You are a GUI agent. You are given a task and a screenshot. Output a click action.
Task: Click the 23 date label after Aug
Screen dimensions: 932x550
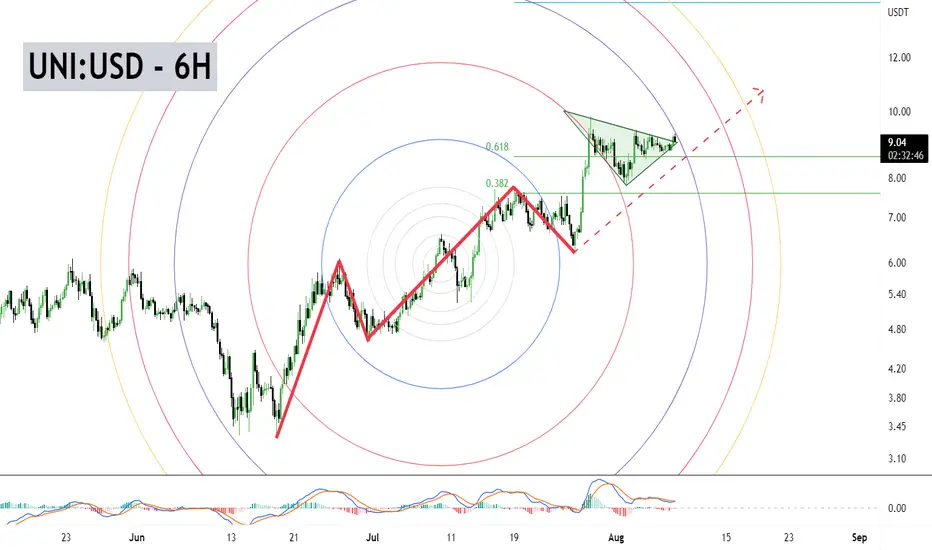click(x=789, y=538)
